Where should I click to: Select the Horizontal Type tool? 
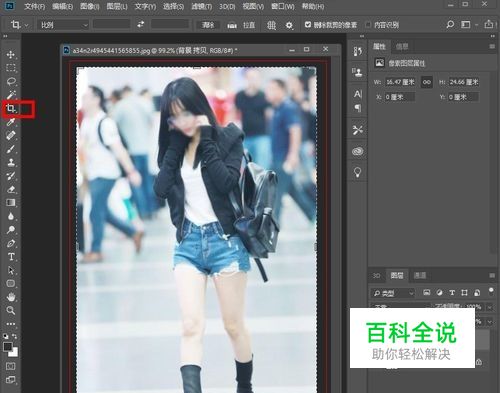point(11,257)
